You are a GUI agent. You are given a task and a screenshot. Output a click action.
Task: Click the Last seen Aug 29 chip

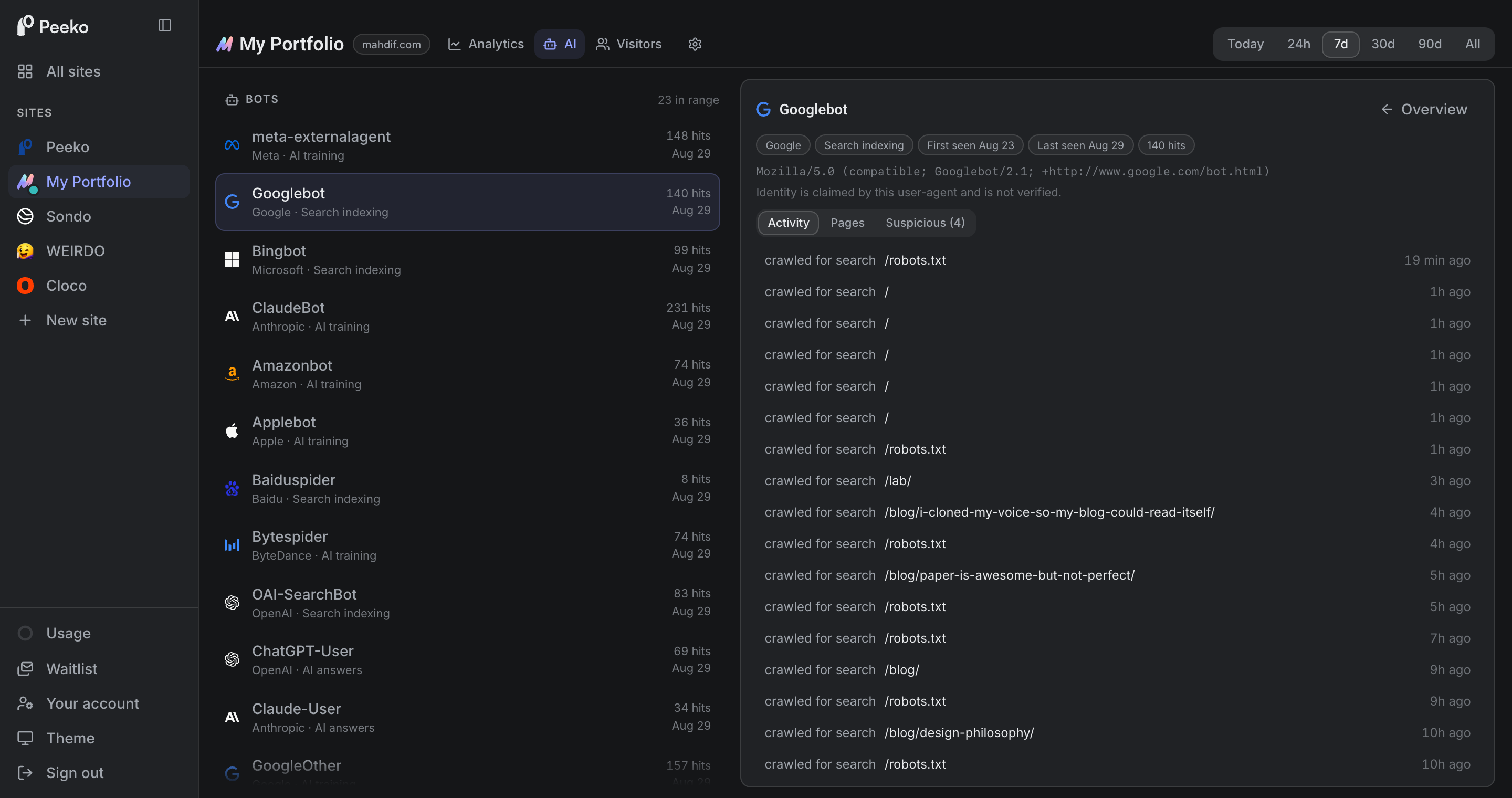click(x=1080, y=145)
